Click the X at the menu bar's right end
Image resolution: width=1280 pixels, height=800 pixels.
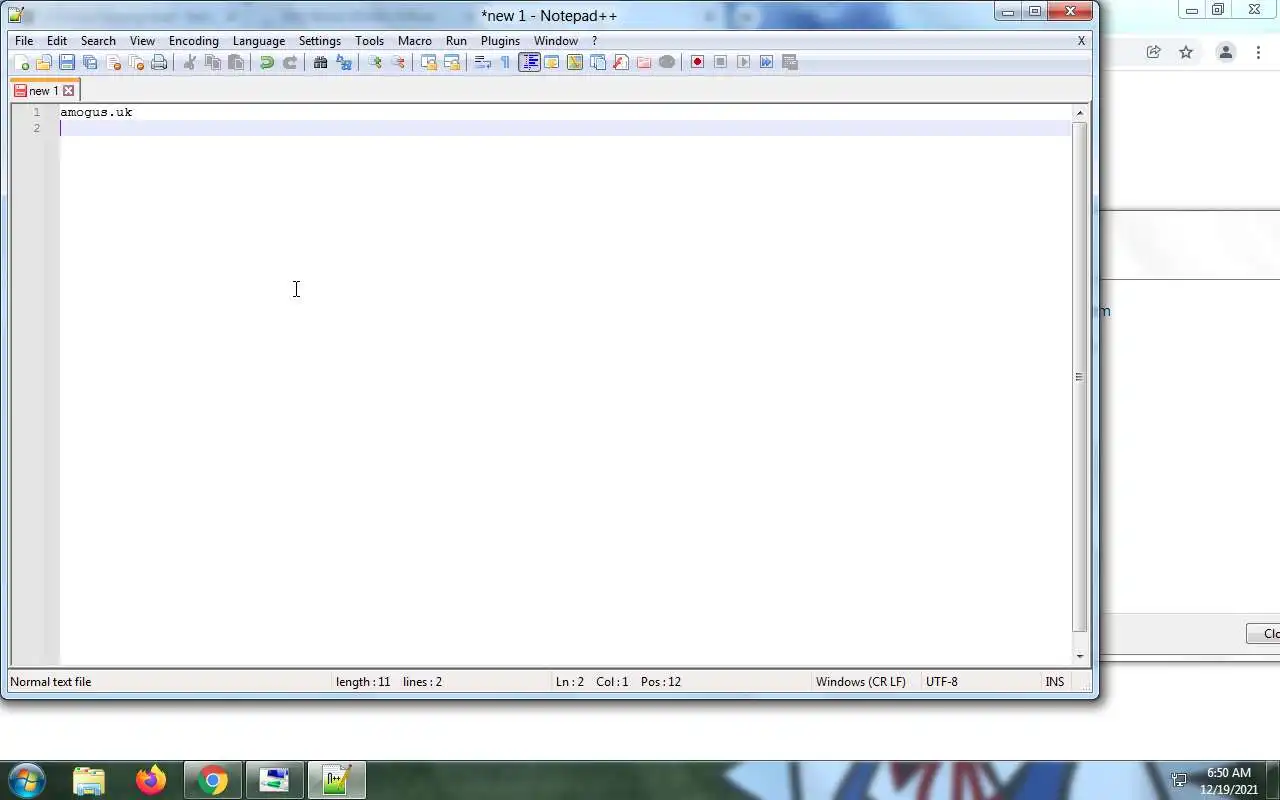coord(1081,41)
